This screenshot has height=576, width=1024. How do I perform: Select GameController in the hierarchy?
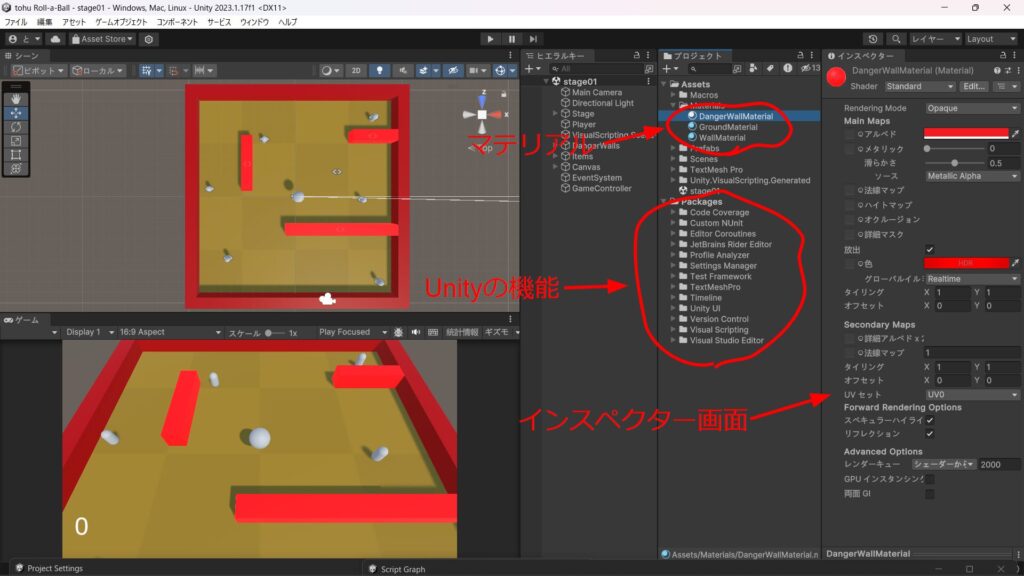(601, 188)
